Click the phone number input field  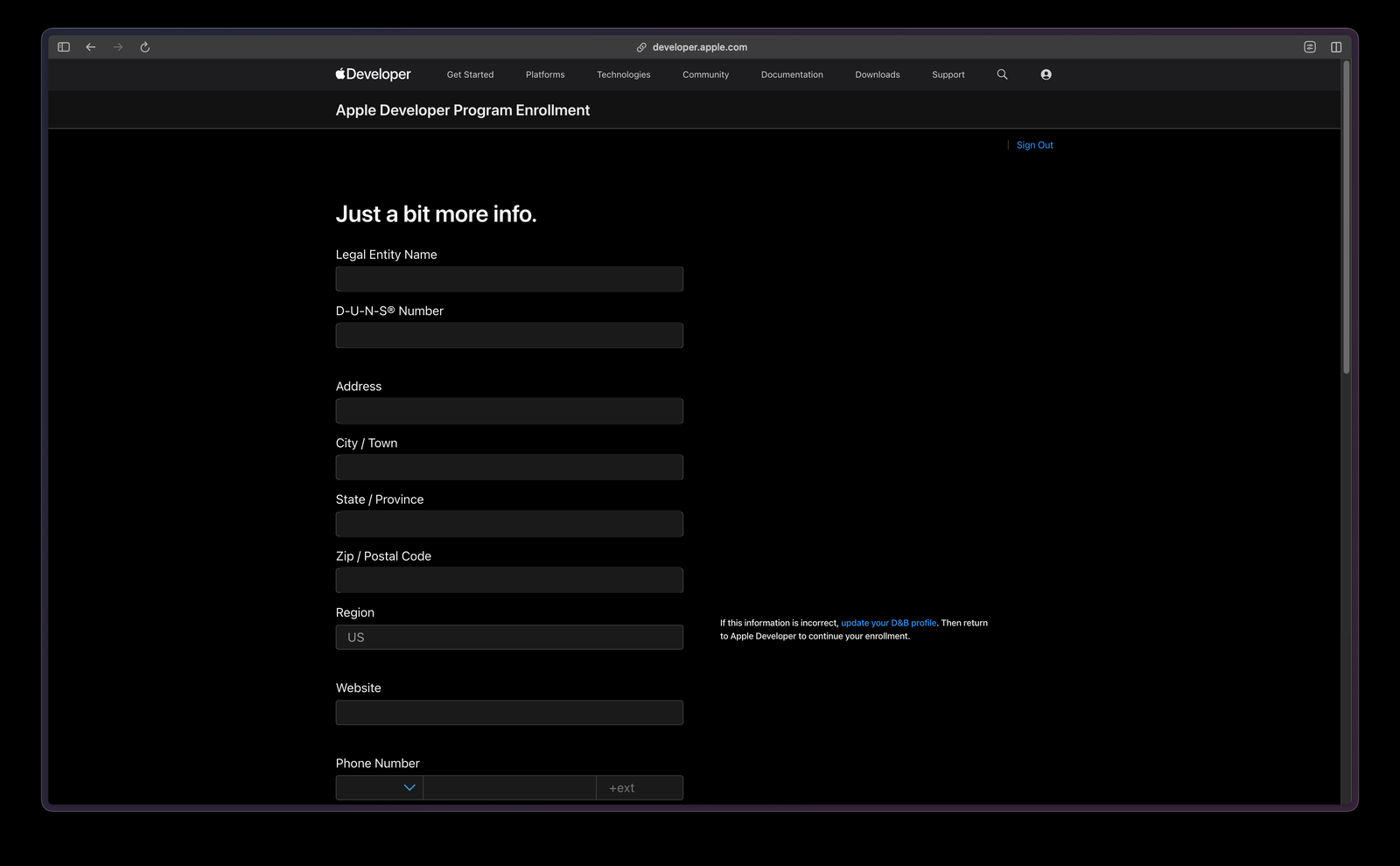point(510,787)
